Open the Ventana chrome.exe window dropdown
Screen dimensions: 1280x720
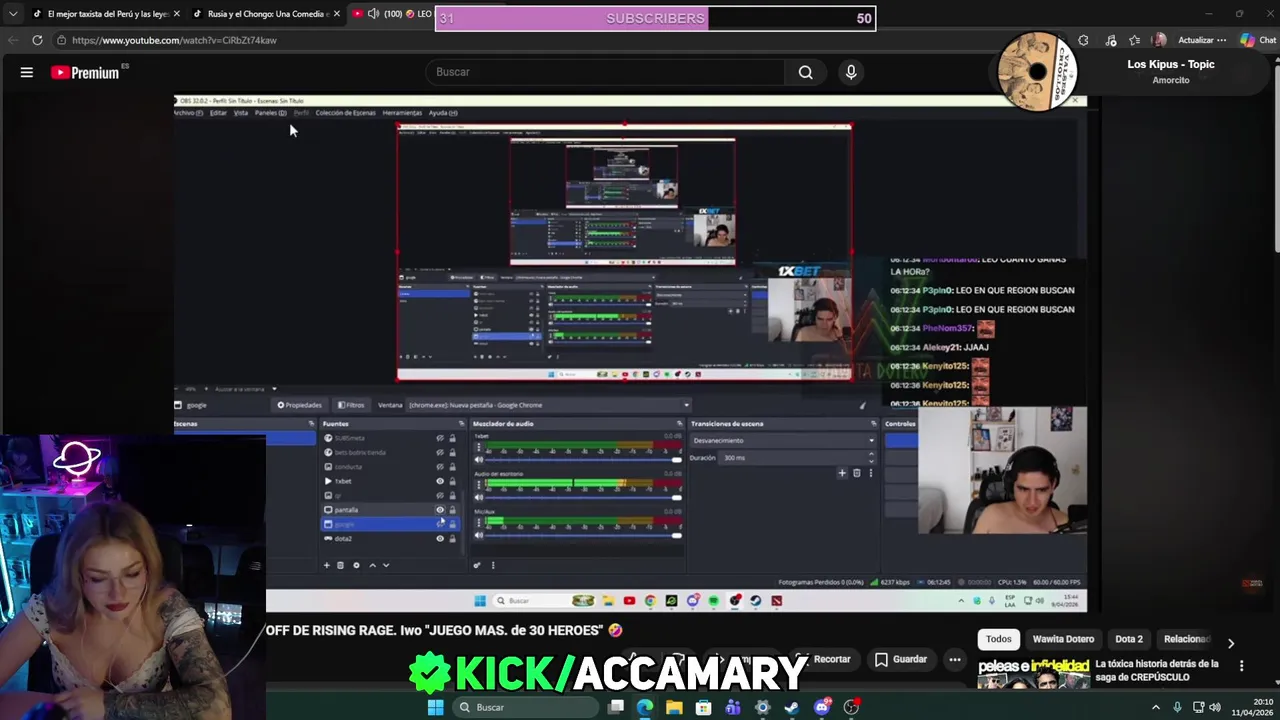click(x=549, y=405)
